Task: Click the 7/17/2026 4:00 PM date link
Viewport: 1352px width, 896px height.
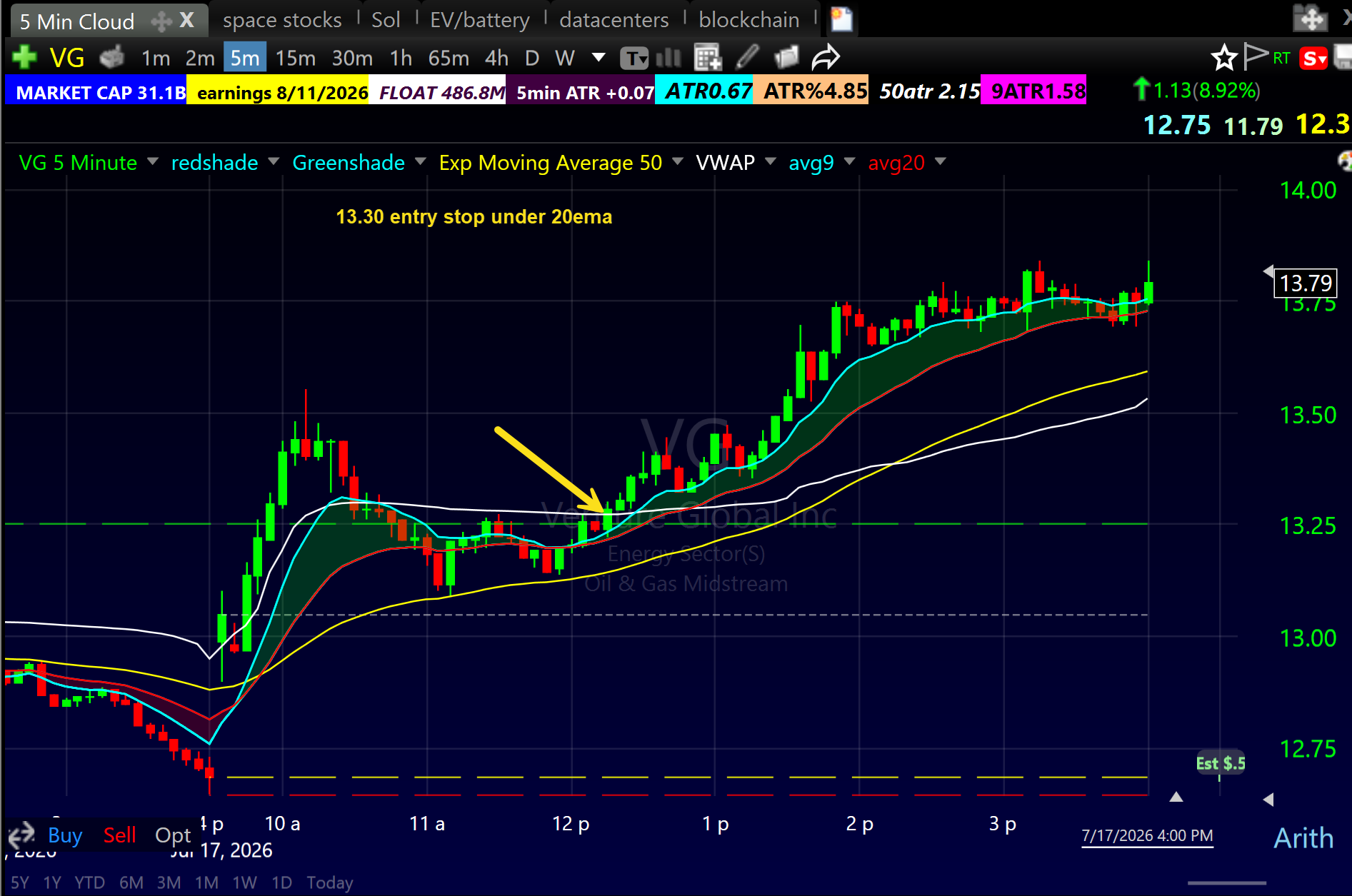Action: (x=1147, y=835)
